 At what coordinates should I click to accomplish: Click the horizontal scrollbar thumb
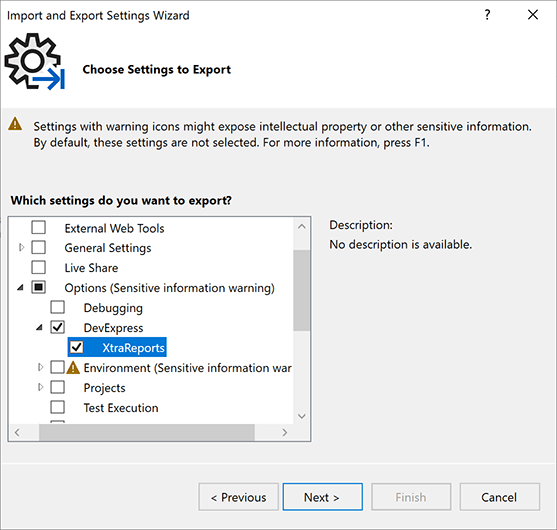tap(147, 432)
